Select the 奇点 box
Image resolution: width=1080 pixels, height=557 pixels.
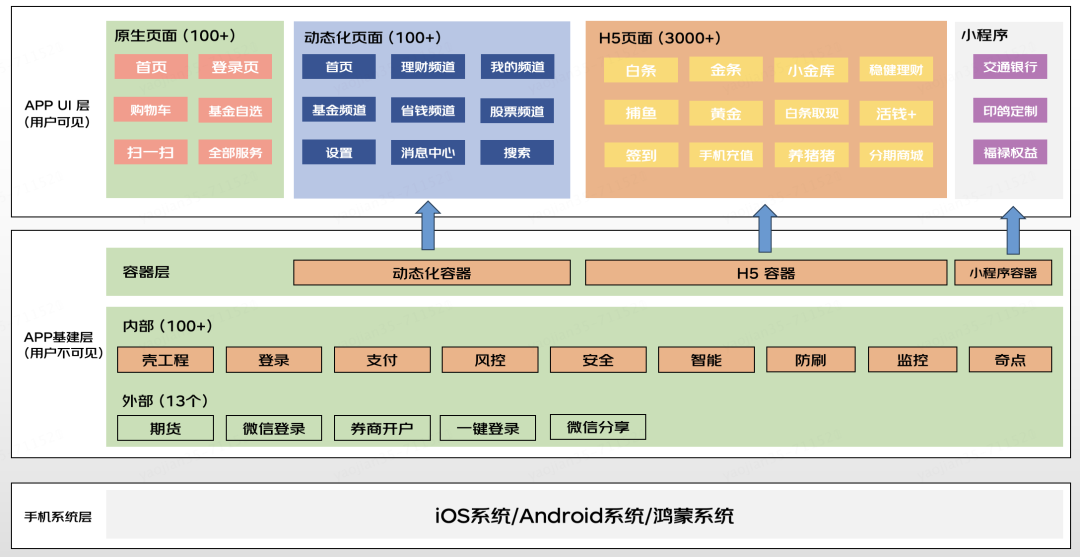click(x=1010, y=359)
